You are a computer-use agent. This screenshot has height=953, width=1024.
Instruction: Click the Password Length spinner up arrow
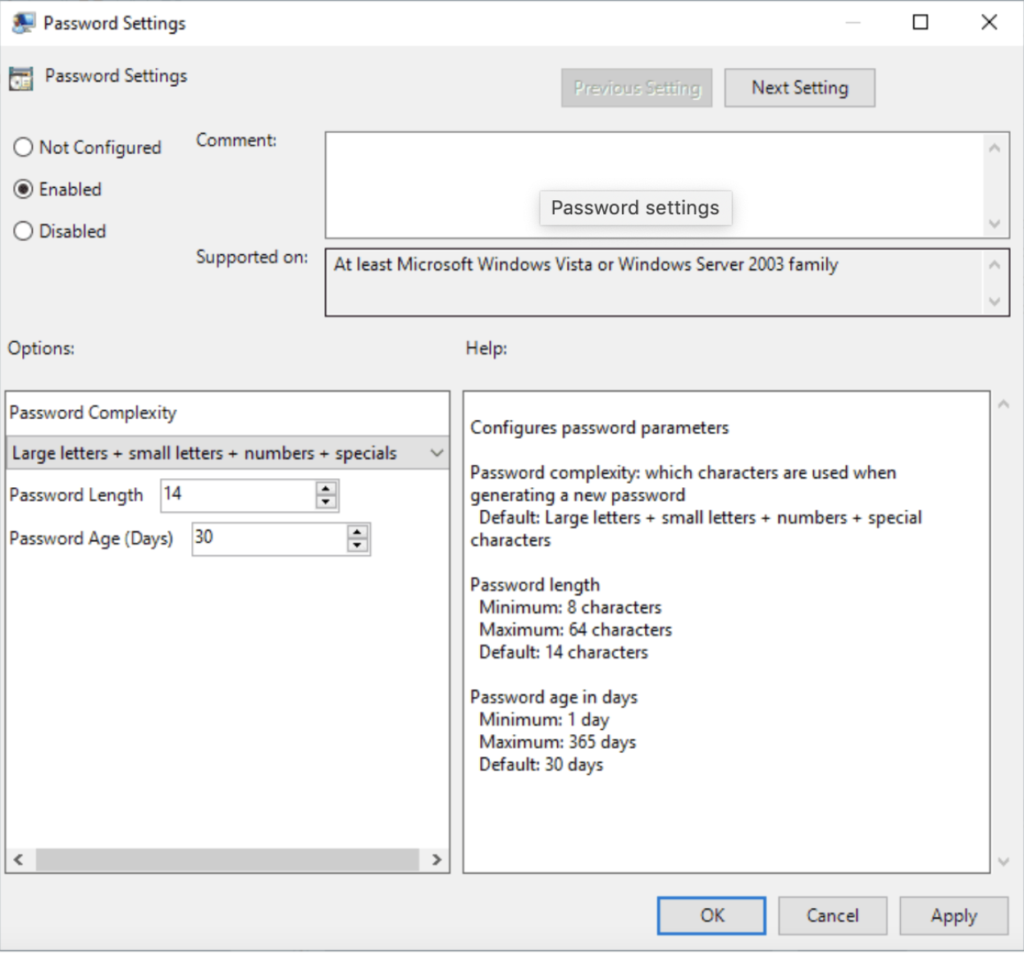tap(325, 489)
